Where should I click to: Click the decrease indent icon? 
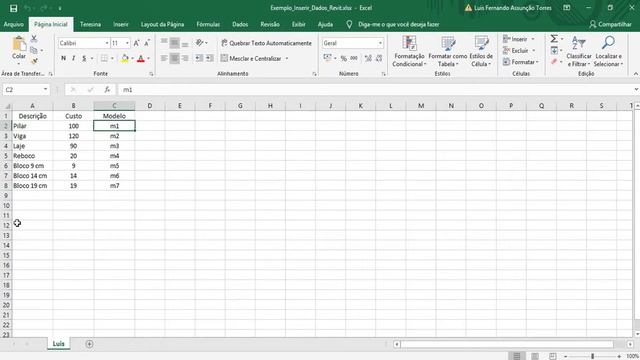coord(199,58)
